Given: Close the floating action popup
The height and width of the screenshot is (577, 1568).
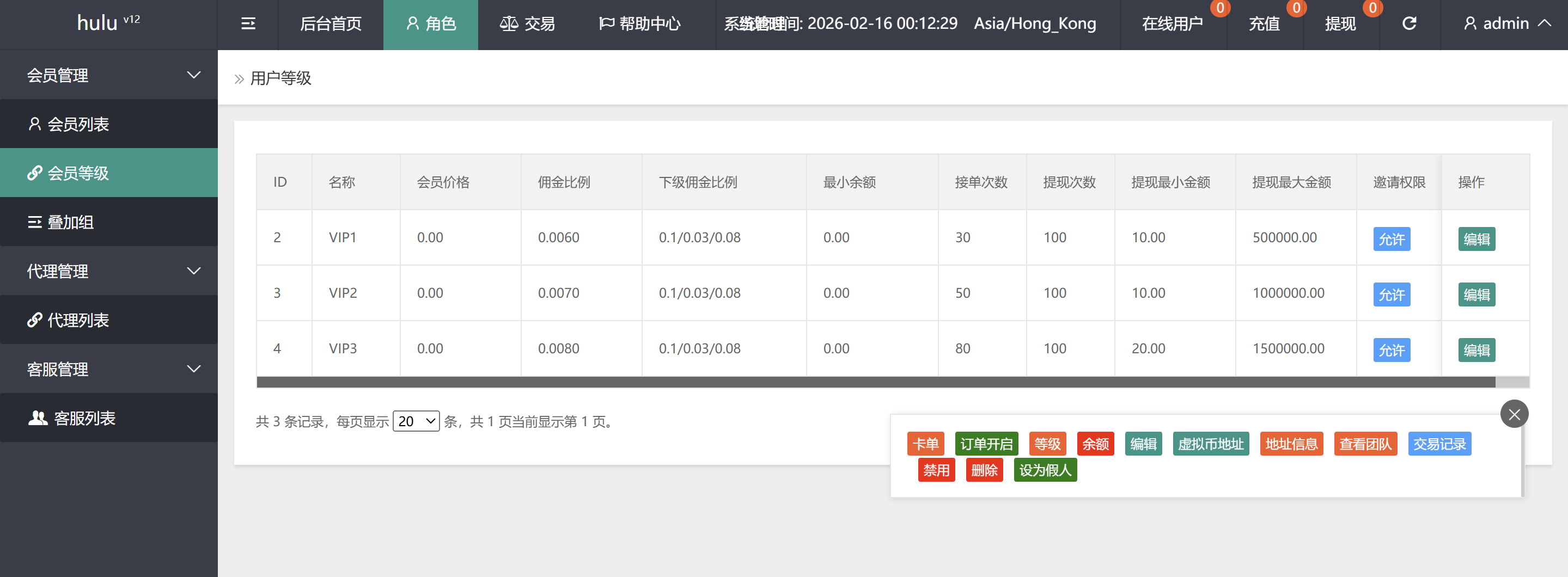Looking at the screenshot, I should pyautogui.click(x=1514, y=414).
